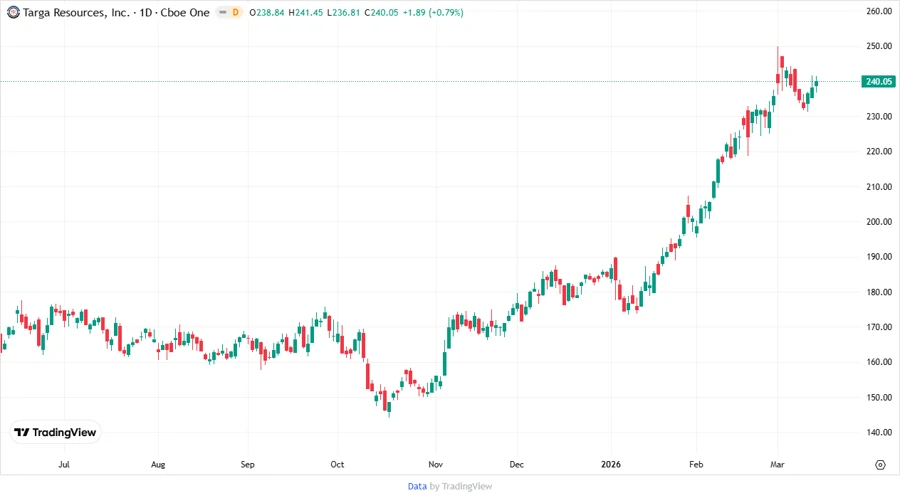Click the 220.00 price axis label
This screenshot has height=498, width=900.
pyautogui.click(x=879, y=151)
